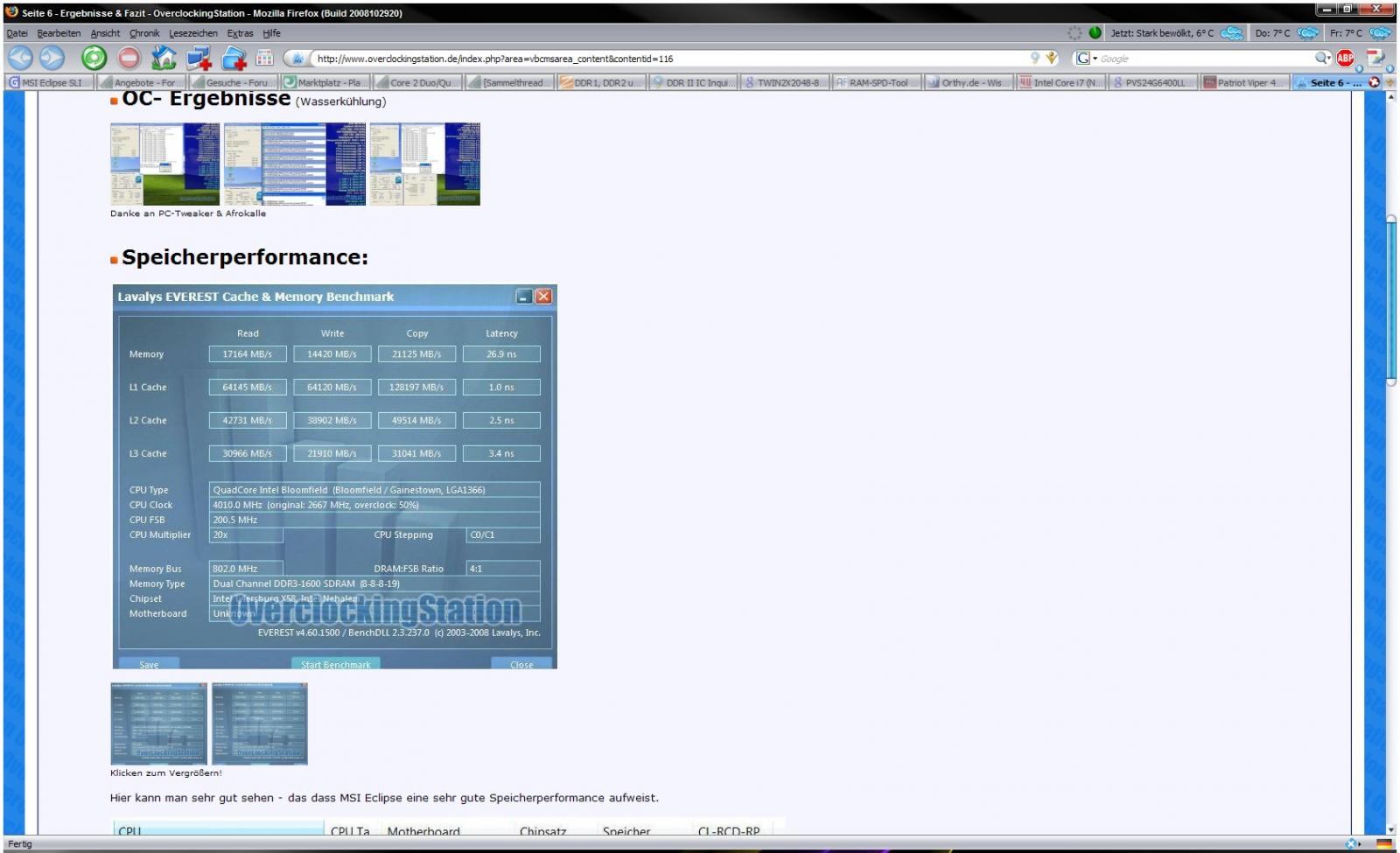Open the Lesezeichen menu
Viewport: 1400px width, 853px height.
[x=193, y=33]
